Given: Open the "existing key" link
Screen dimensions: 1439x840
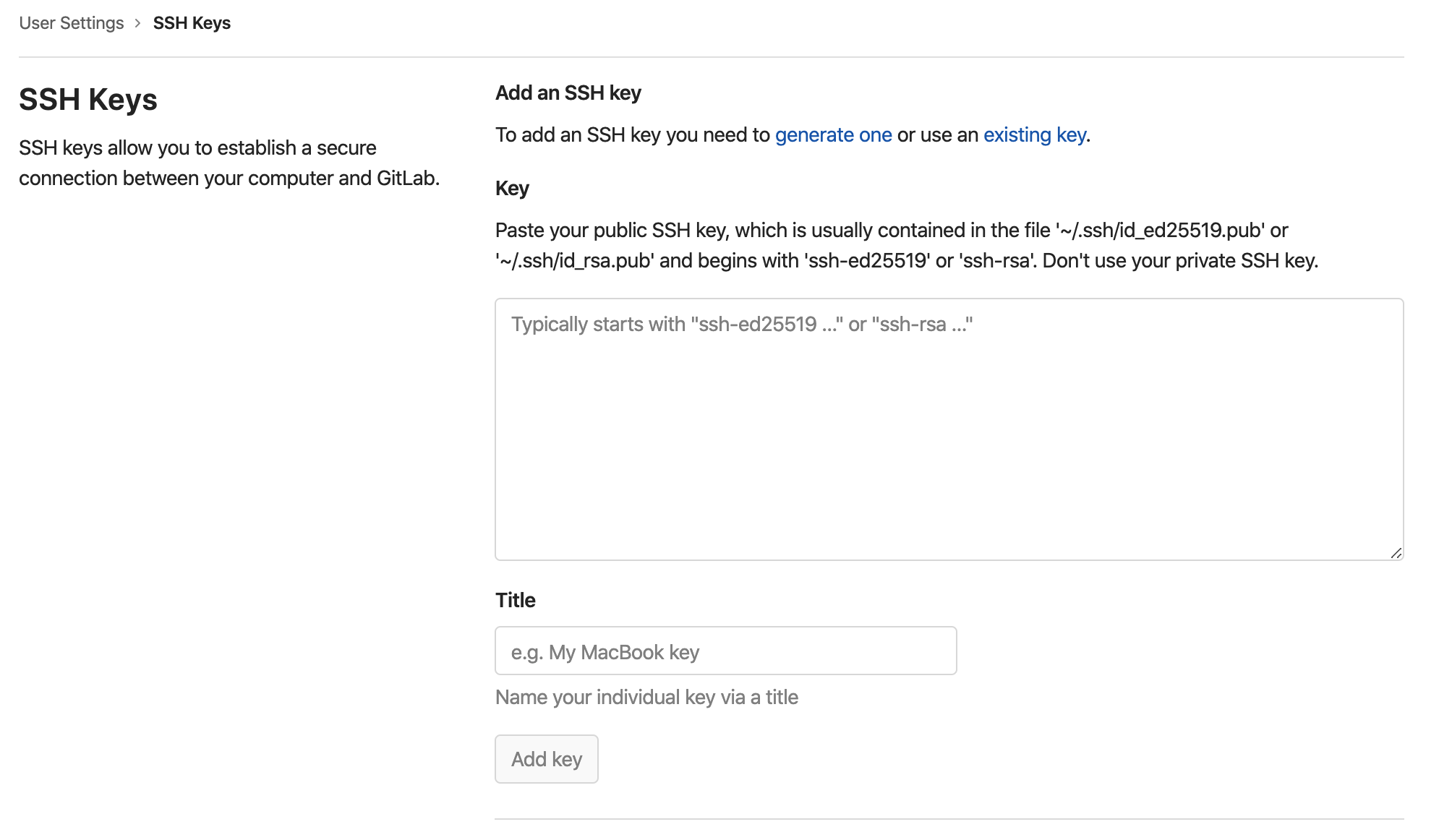Looking at the screenshot, I should pyautogui.click(x=1034, y=135).
